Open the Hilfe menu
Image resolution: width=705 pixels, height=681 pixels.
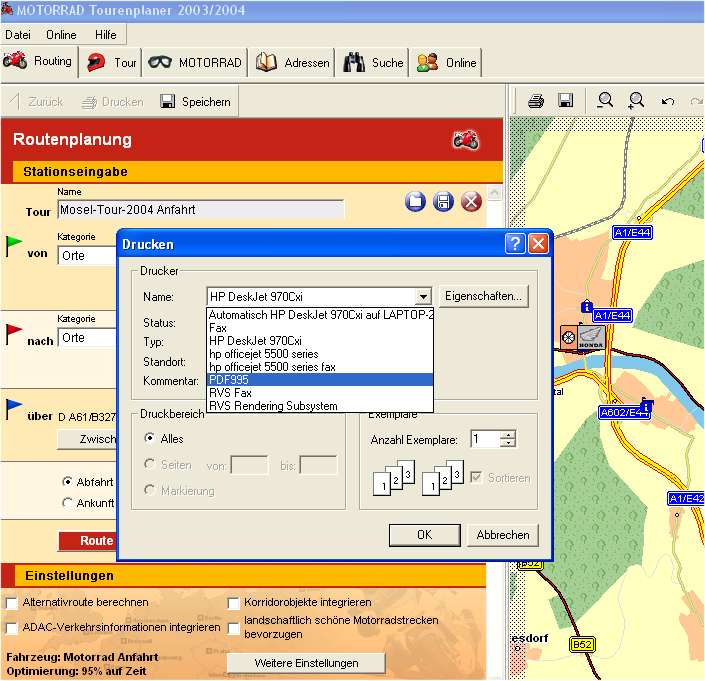106,35
